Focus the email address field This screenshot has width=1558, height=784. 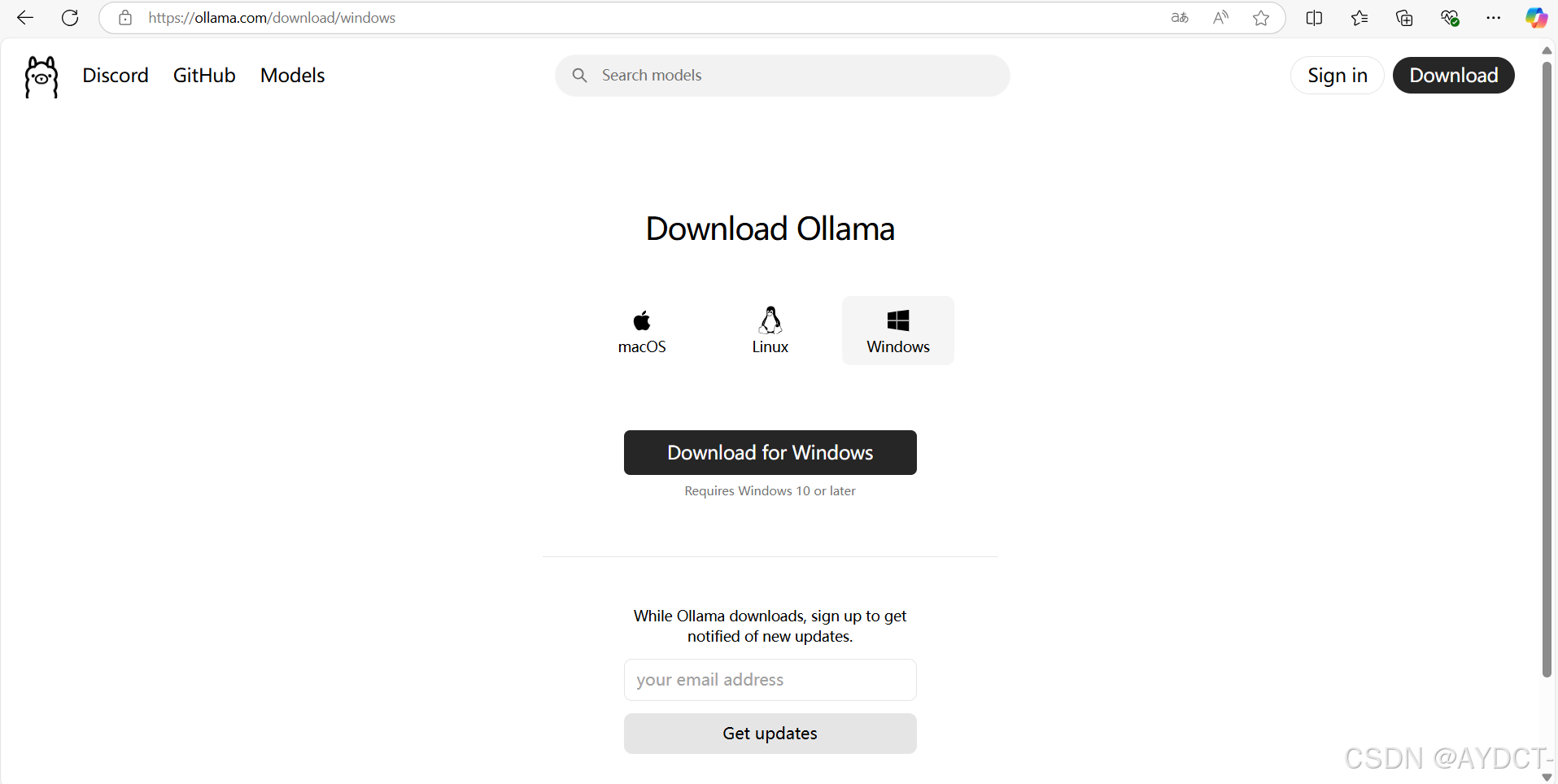tap(770, 680)
